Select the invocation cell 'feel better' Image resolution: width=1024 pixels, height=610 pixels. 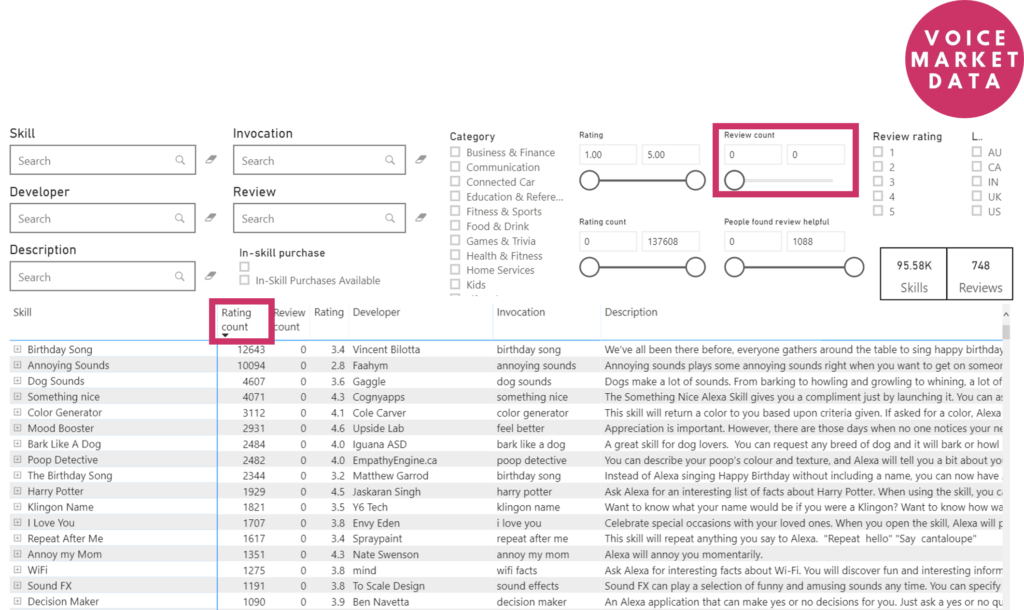(520, 428)
